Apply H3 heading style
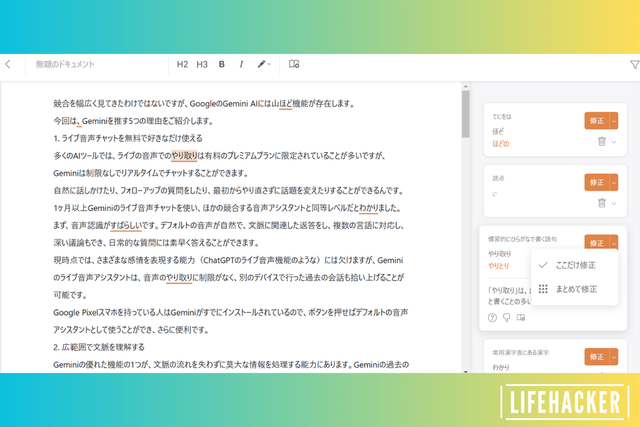640x427 pixels. 201,64
